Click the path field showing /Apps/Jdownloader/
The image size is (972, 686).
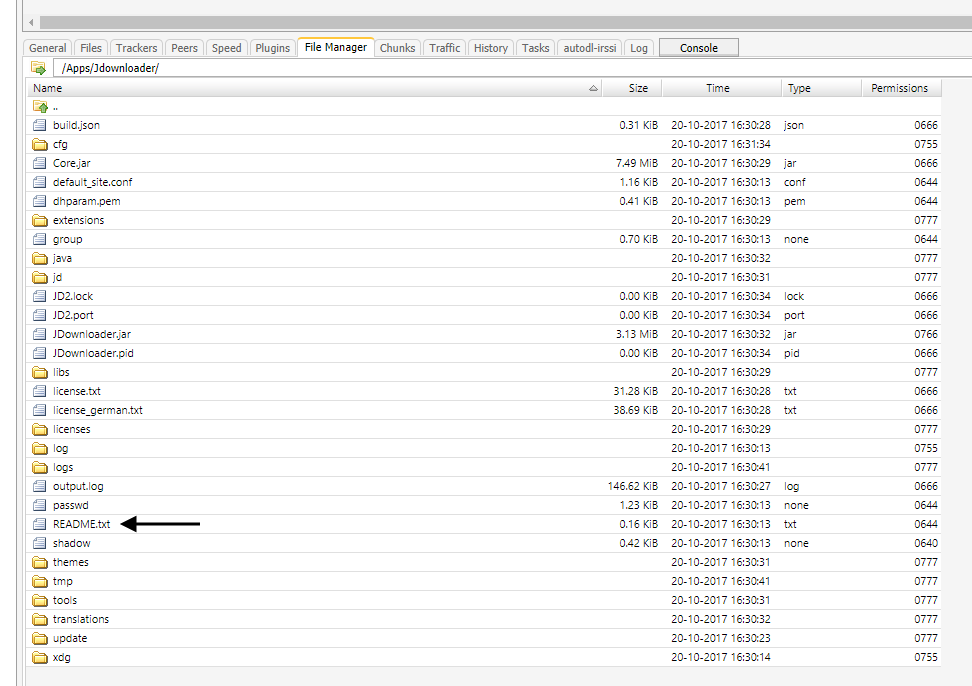tap(512, 68)
